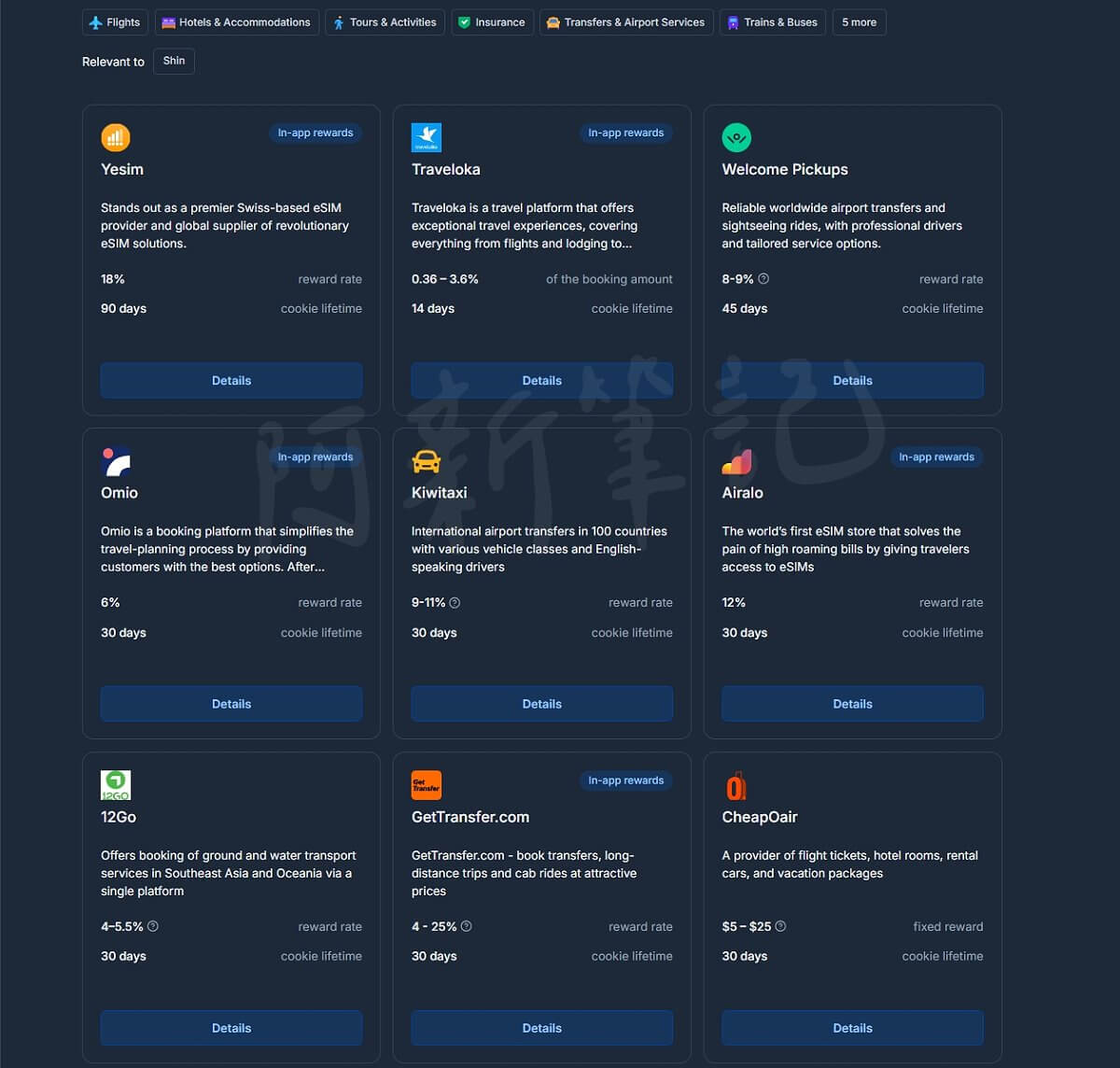The width and height of the screenshot is (1120, 1068).
Task: Open Details for Traveloka
Action: [x=542, y=381]
